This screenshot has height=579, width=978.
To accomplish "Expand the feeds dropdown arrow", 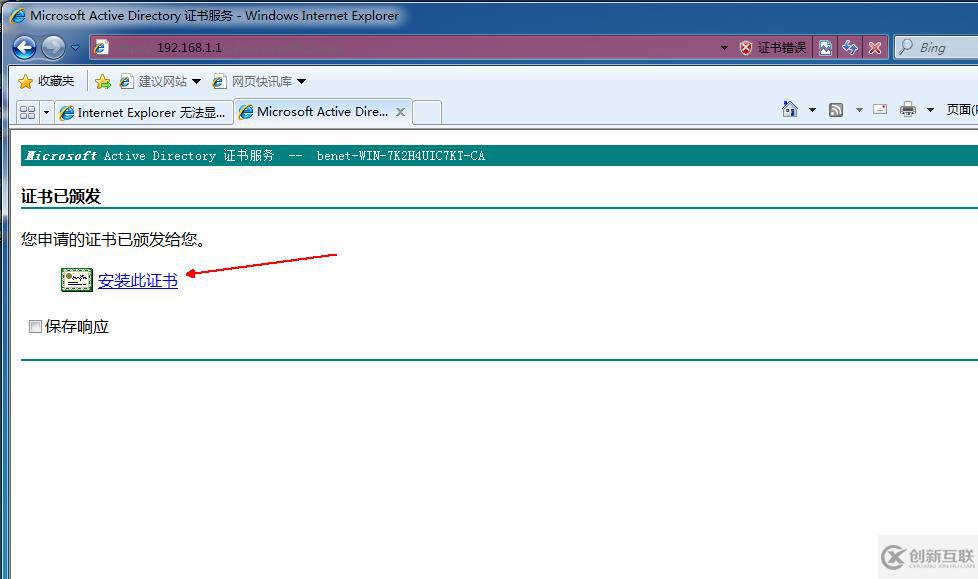I will [x=859, y=110].
